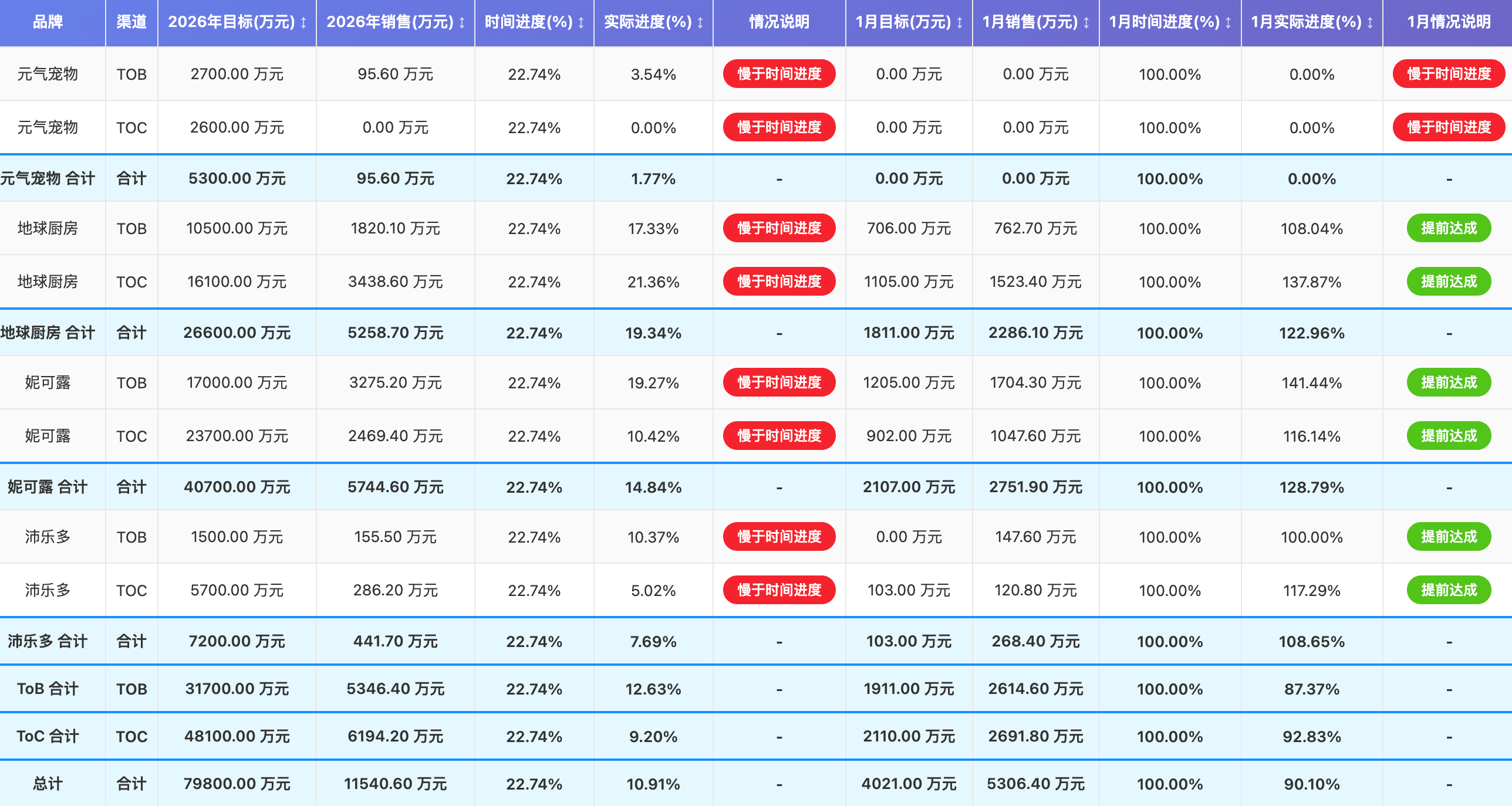Image resolution: width=1512 pixels, height=806 pixels.
Task: Select the 108.04% January progress cell
Action: coord(1312,228)
